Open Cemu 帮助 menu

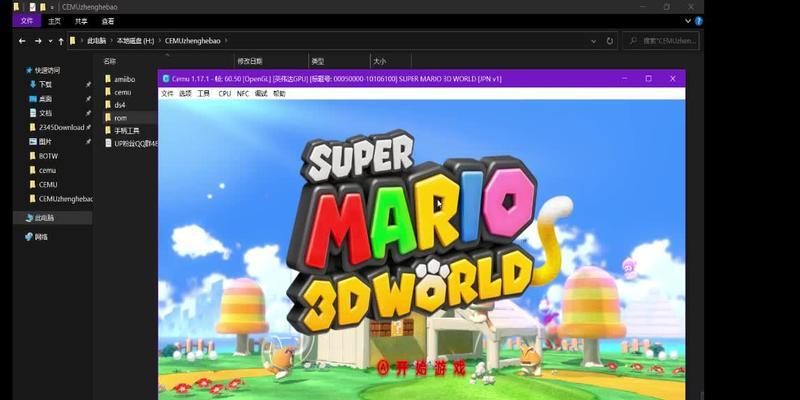279,94
